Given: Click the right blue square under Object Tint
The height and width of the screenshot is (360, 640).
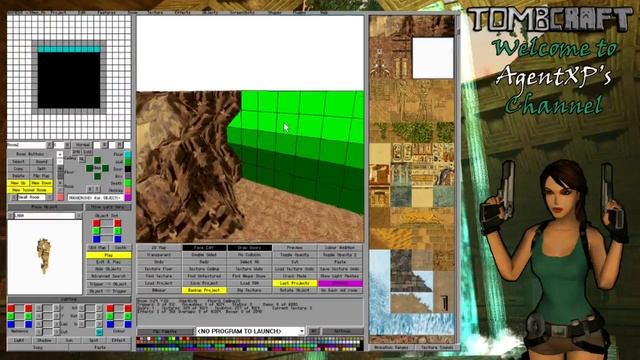Looking at the screenshot, I should [118, 239].
